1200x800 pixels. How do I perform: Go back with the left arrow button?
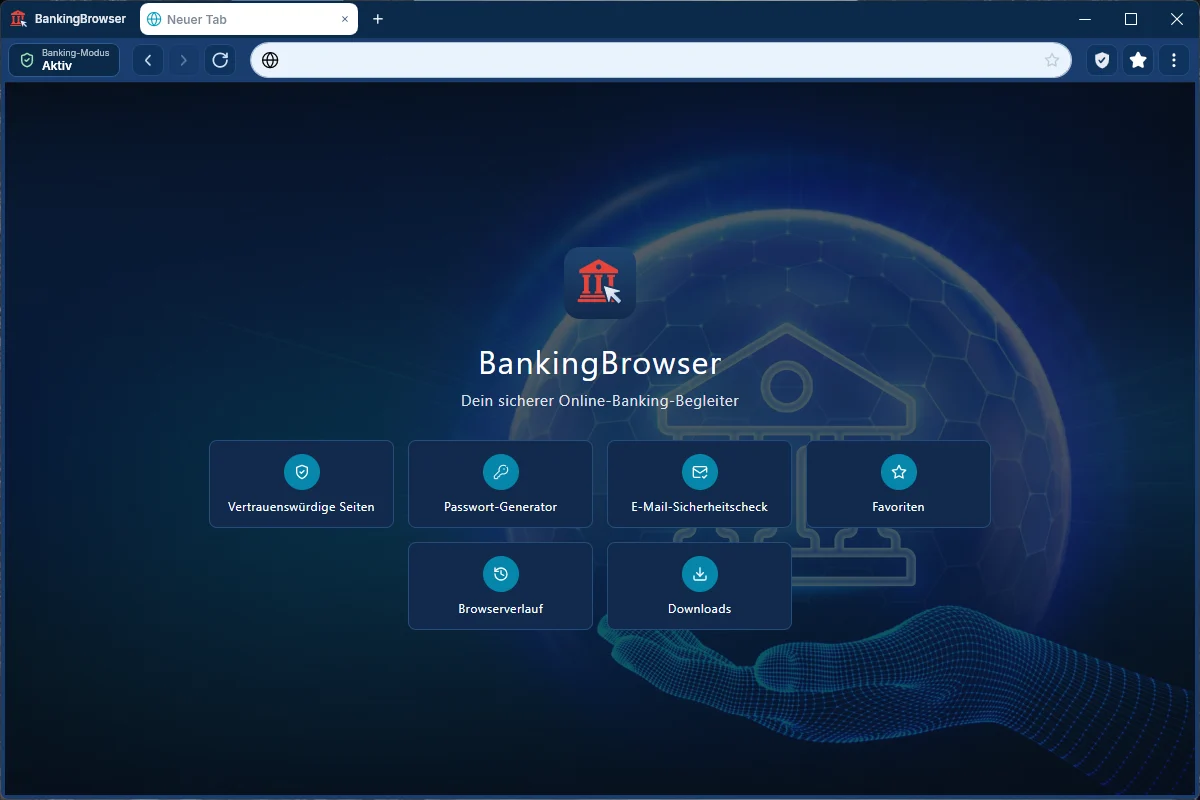pos(148,60)
